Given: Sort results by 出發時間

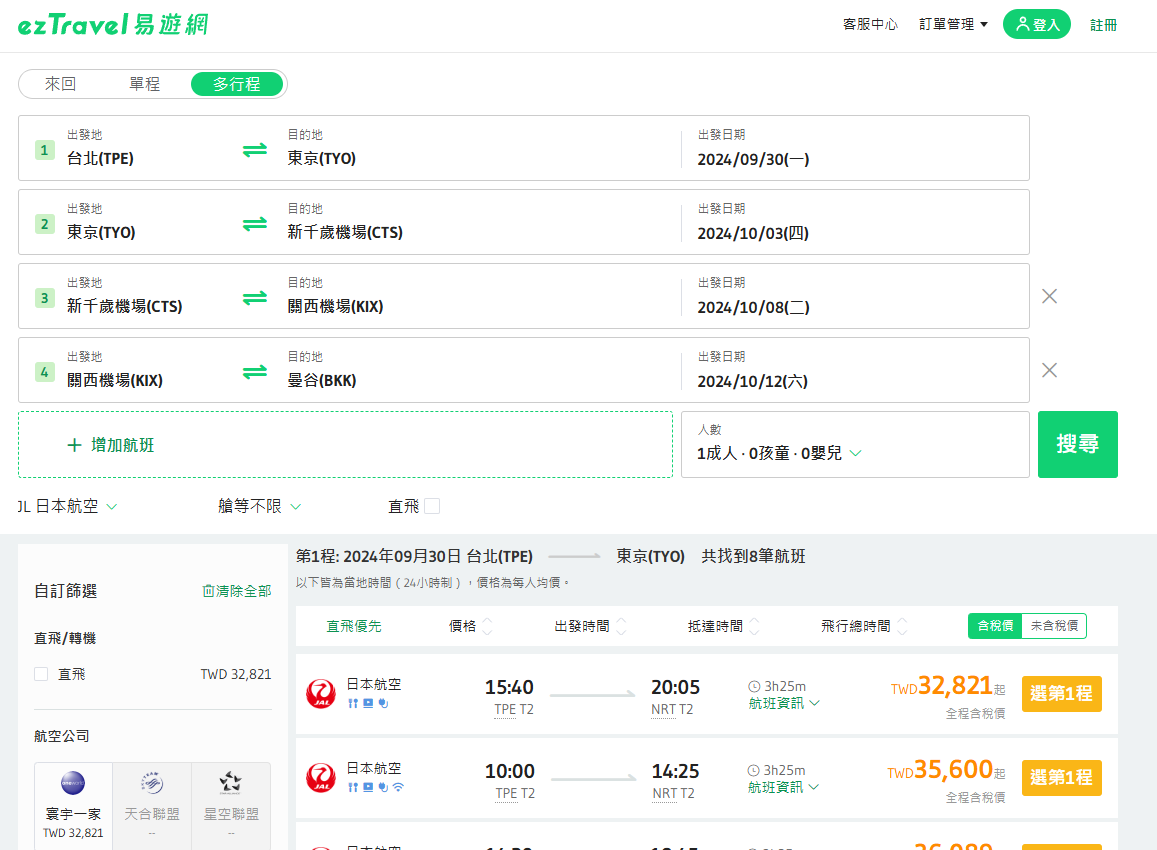Looking at the screenshot, I should coord(590,626).
